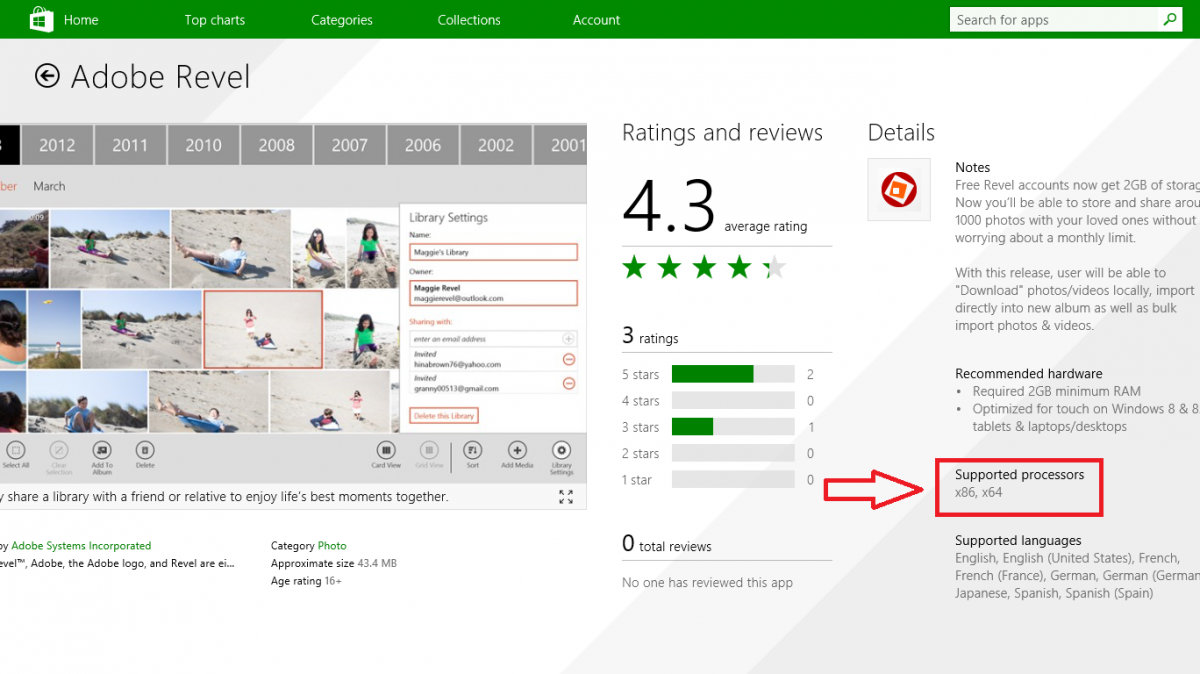This screenshot has height=674, width=1200.
Task: Select the 2007 year tab
Action: point(350,145)
